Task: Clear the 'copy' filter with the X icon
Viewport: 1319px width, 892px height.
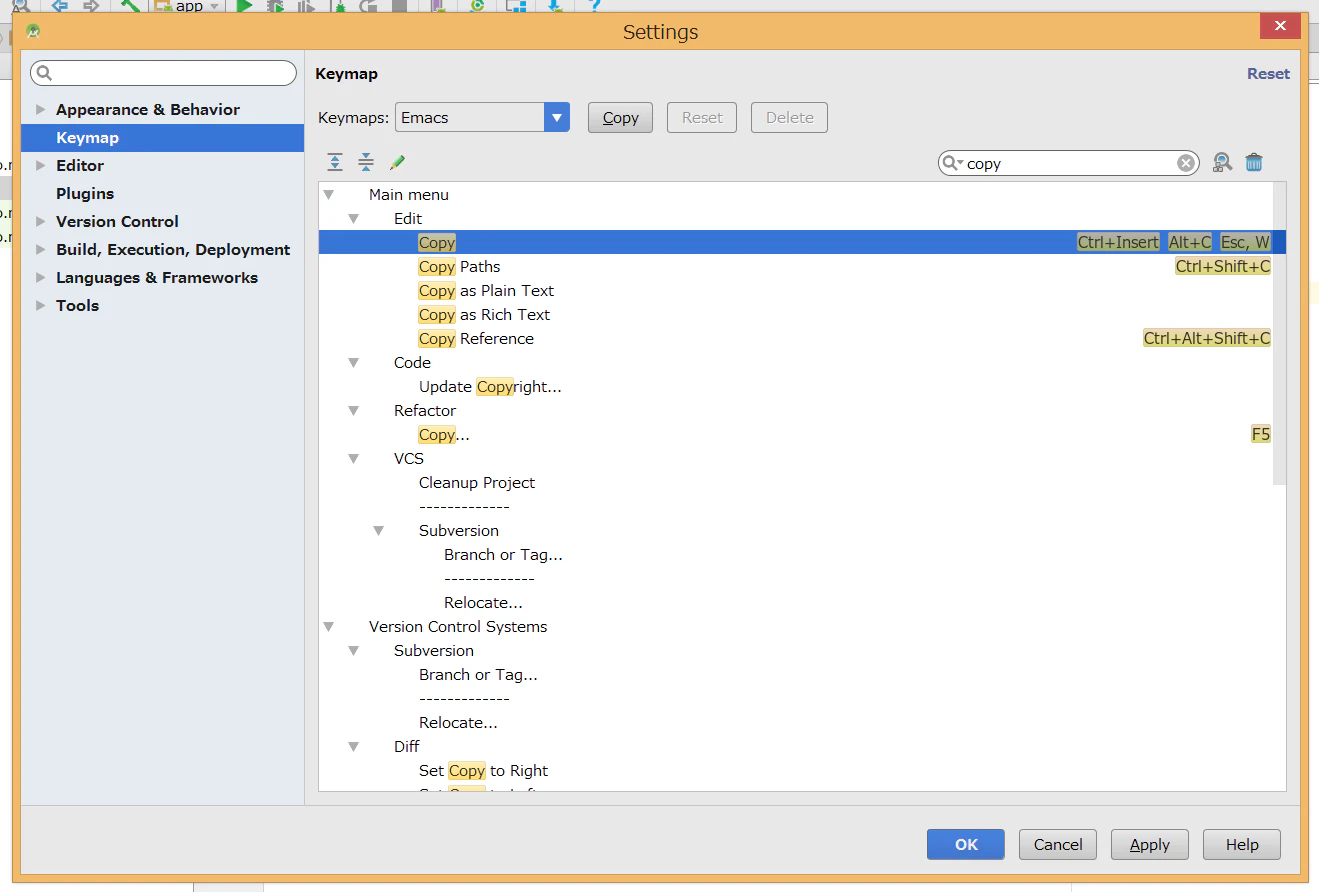Action: pyautogui.click(x=1185, y=163)
